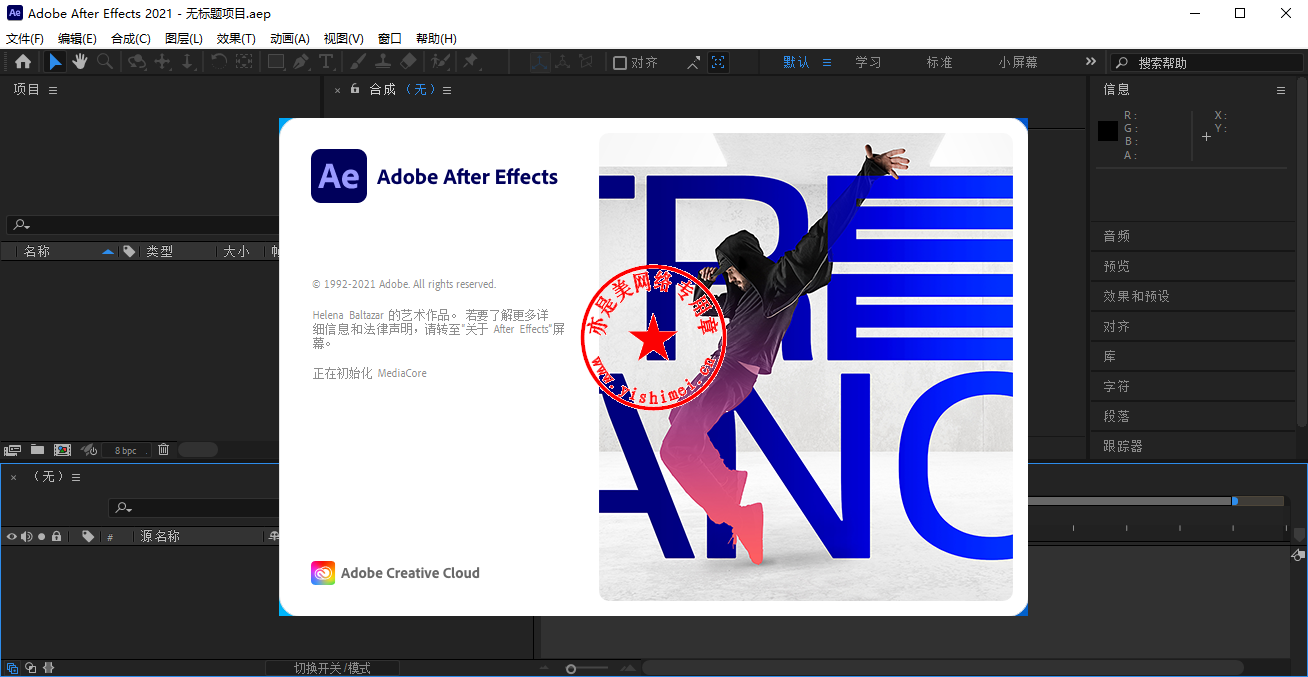Create a new folder in Project panel
Image resolution: width=1308 pixels, height=677 pixels.
(x=37, y=450)
